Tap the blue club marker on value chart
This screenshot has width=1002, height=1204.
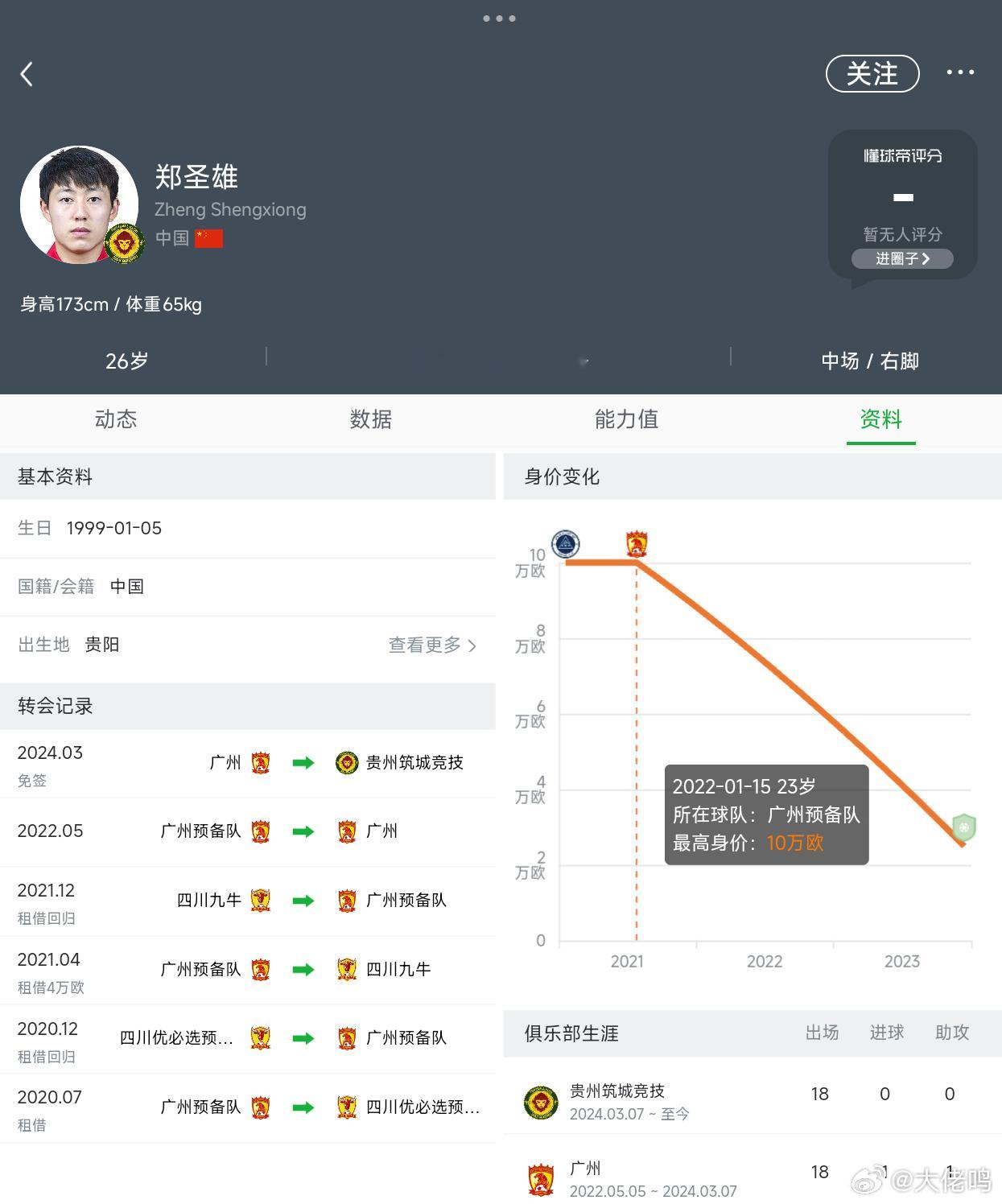565,544
